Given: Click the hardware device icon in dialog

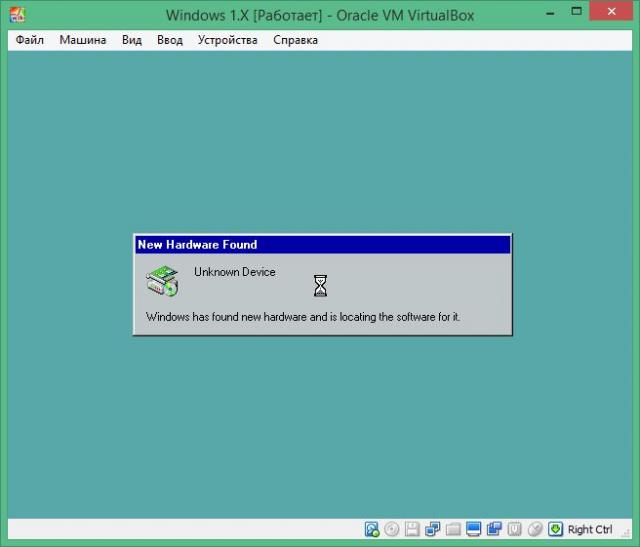Looking at the screenshot, I should pyautogui.click(x=162, y=281).
